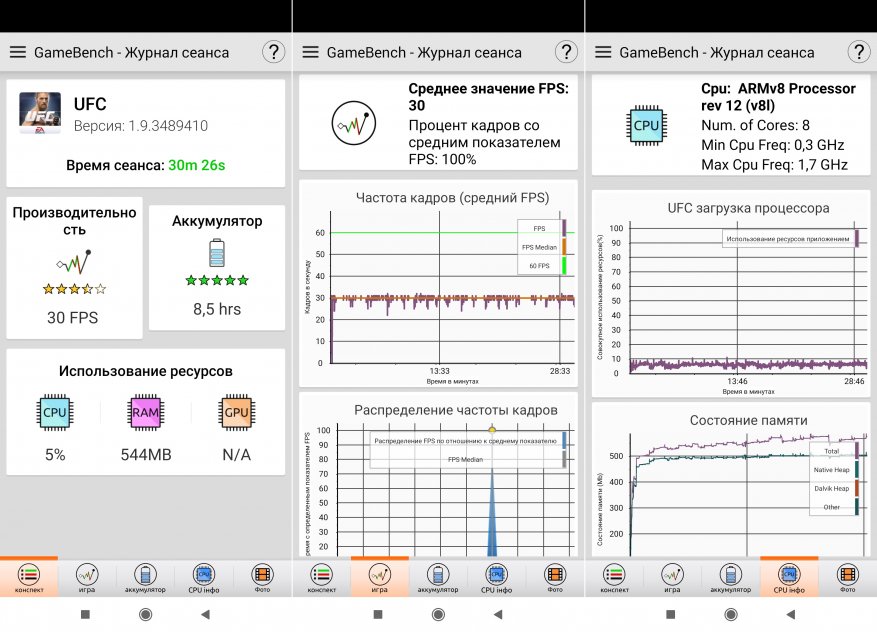
Task: Tap Native Heap legend entry
Action: (831, 470)
